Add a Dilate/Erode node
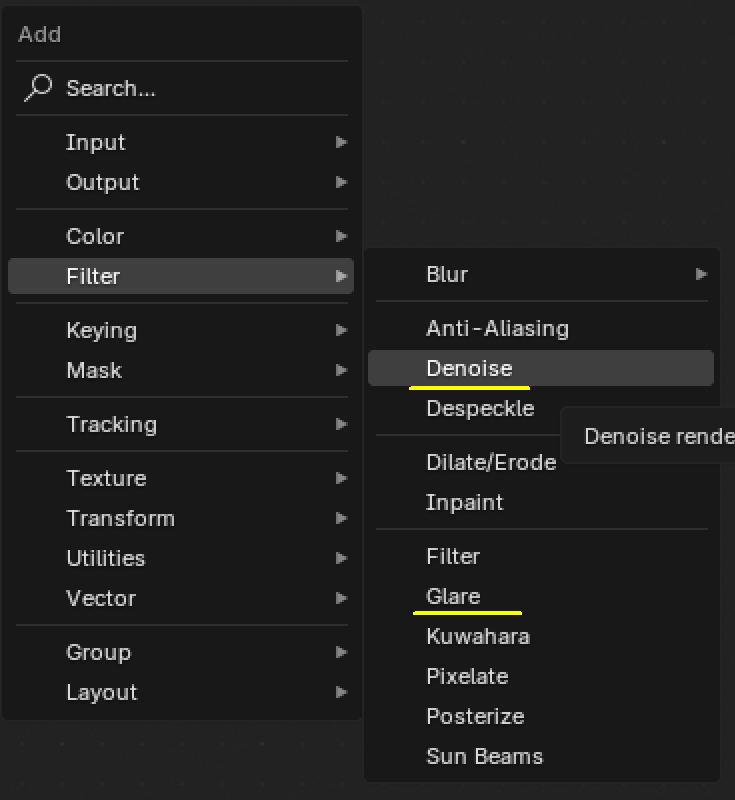735x800 pixels. (x=491, y=462)
